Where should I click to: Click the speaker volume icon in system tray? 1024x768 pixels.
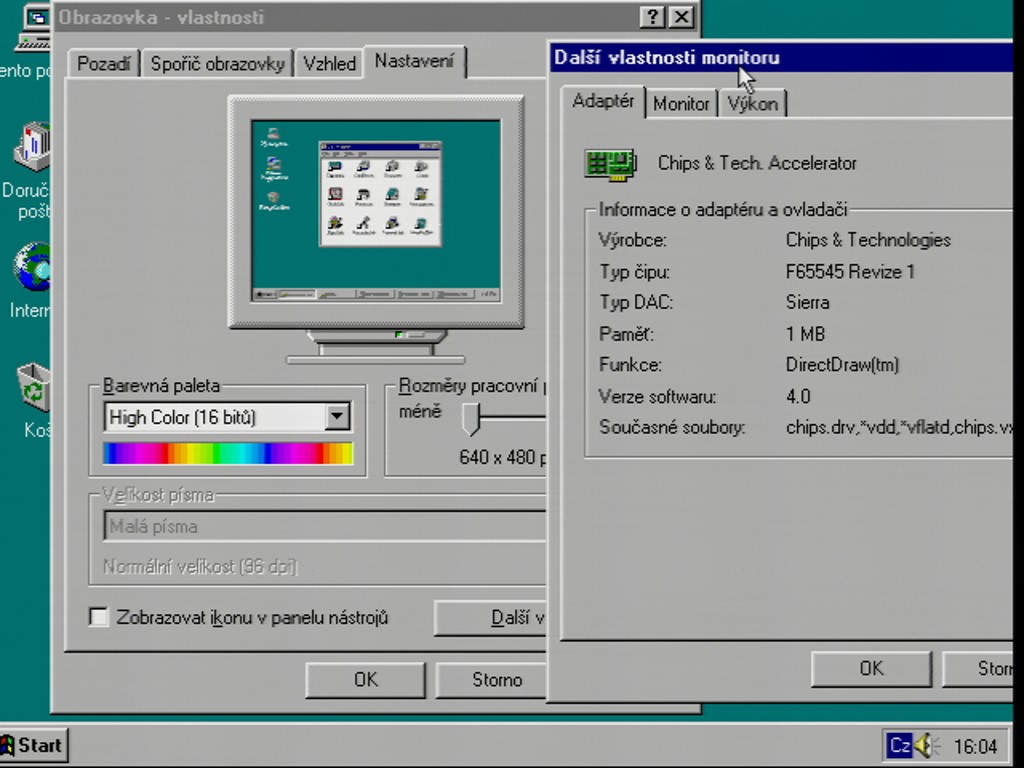[927, 745]
